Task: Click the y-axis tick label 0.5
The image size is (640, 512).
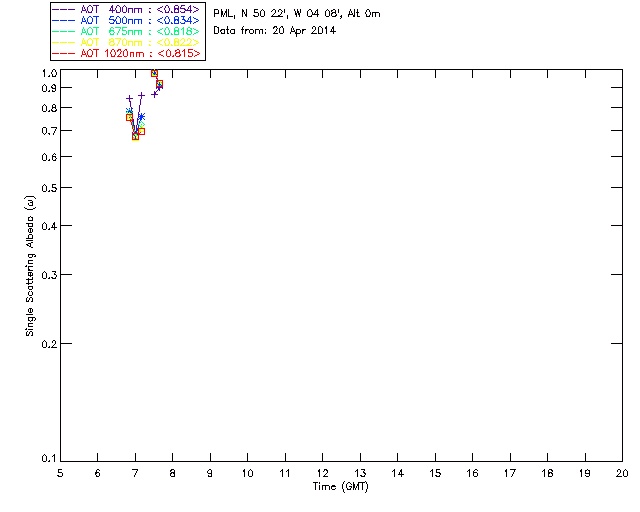Action: (49, 188)
